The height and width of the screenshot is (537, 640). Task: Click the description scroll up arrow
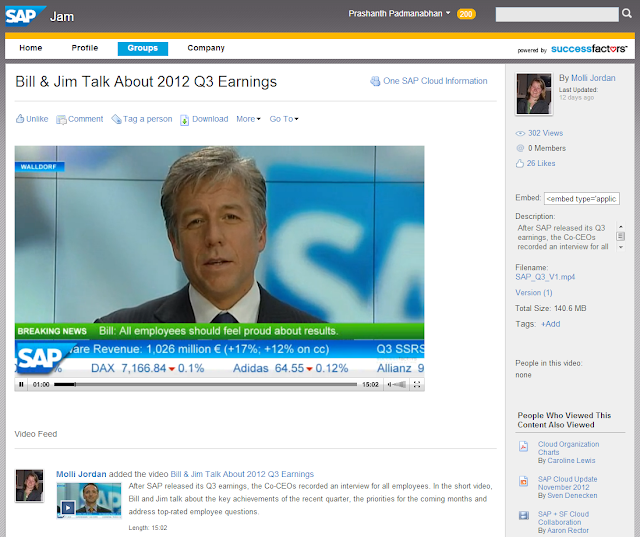[x=621, y=226]
